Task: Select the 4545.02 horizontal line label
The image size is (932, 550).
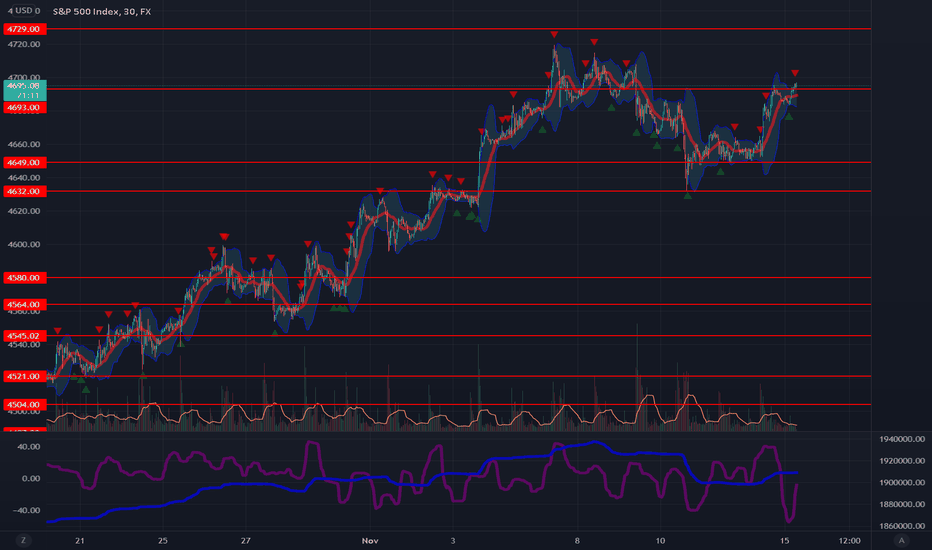Action: [24, 336]
